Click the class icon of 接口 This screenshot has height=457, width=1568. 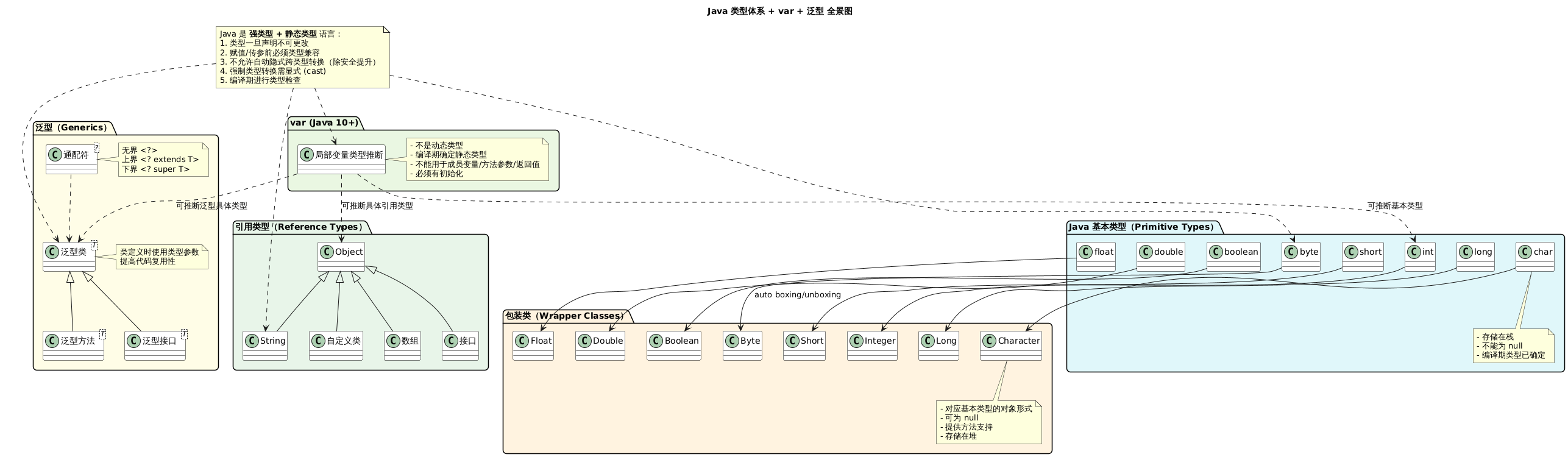[x=452, y=341]
